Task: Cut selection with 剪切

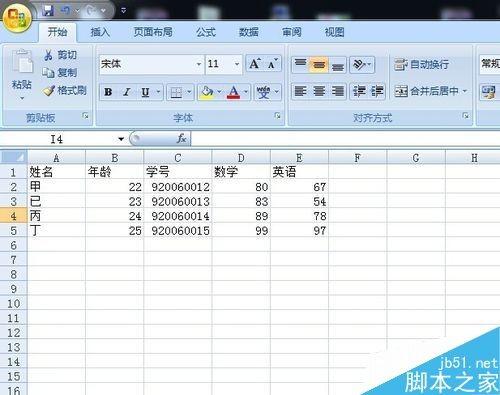Action: 60,55
